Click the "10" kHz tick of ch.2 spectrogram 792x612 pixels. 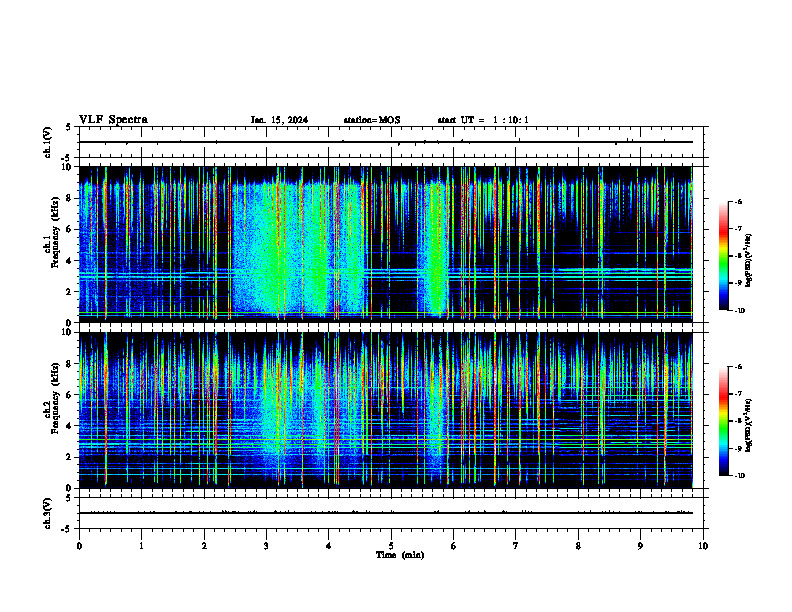[x=69, y=332]
